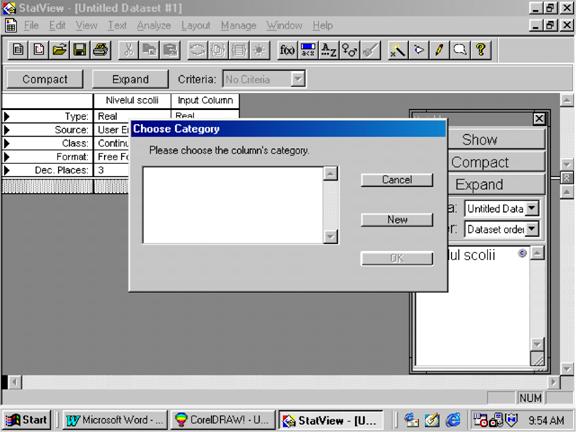Click category list scroll down arrow
The image size is (576, 432).
331,236
